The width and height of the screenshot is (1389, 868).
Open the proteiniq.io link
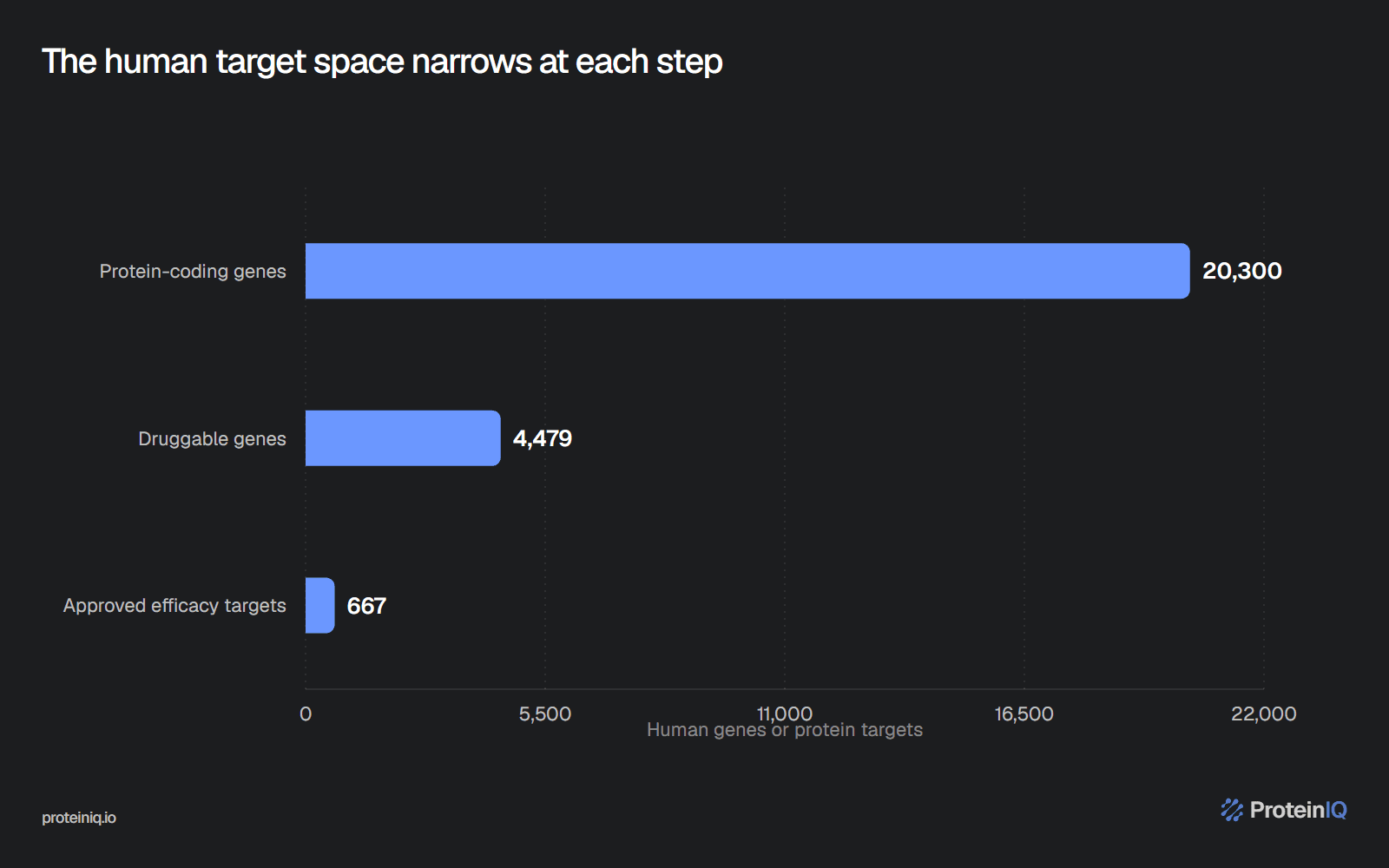(79, 818)
